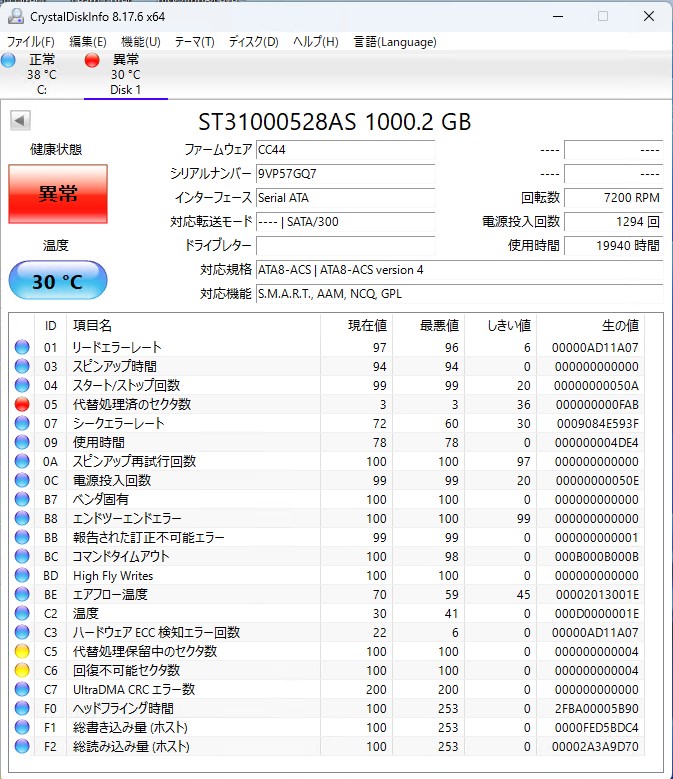
Task: Click status orb for BC コマンドタイムアウト
Action: click(22, 556)
